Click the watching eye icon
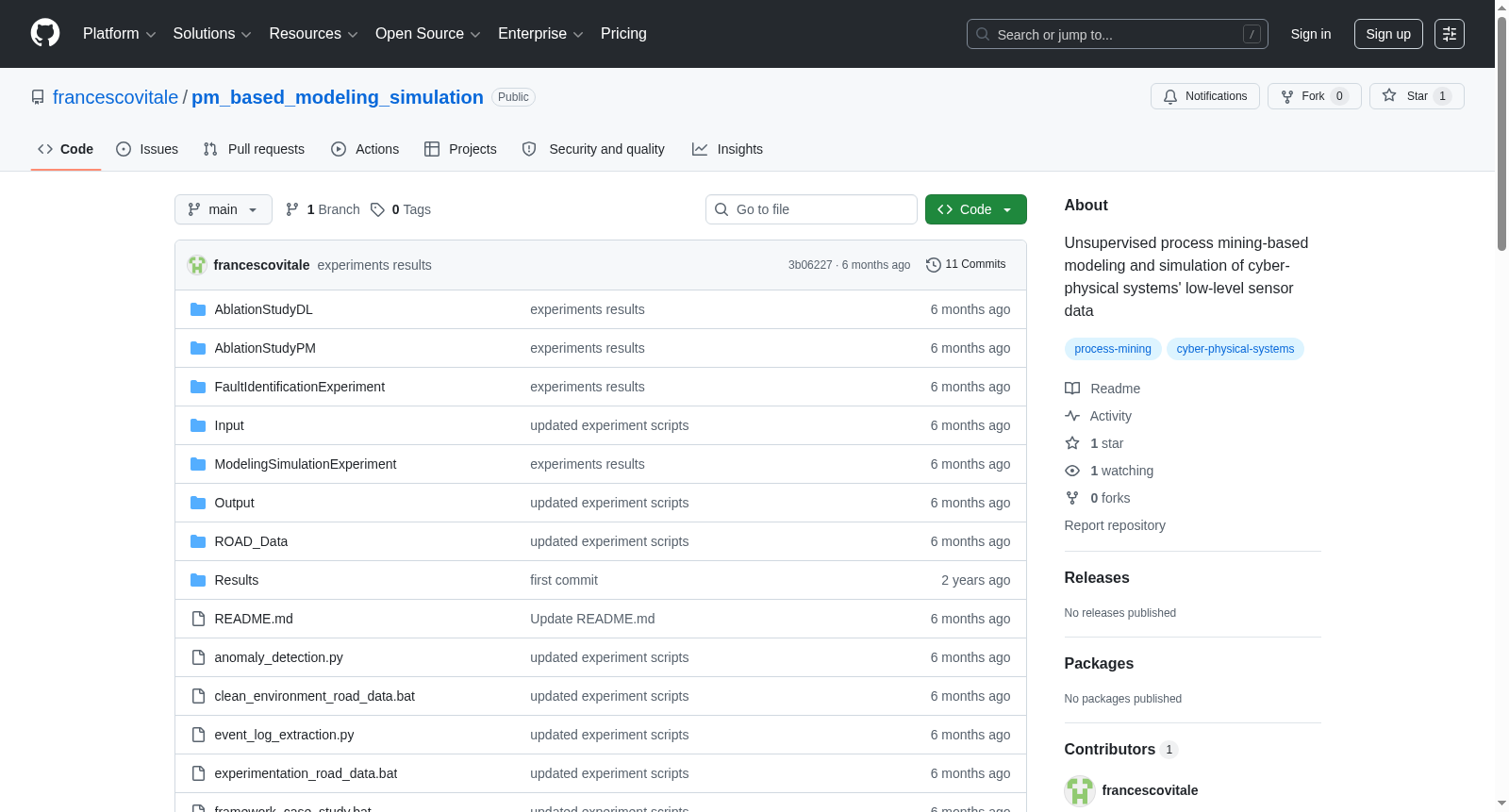The width and height of the screenshot is (1509, 812). click(1072, 471)
